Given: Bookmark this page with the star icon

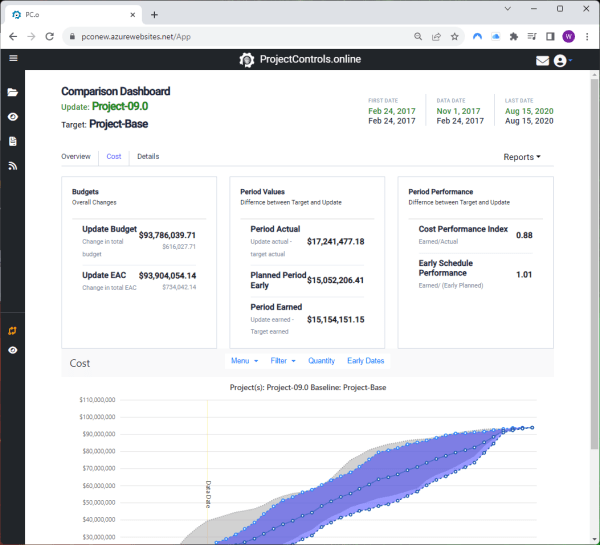Looking at the screenshot, I should [x=455, y=36].
